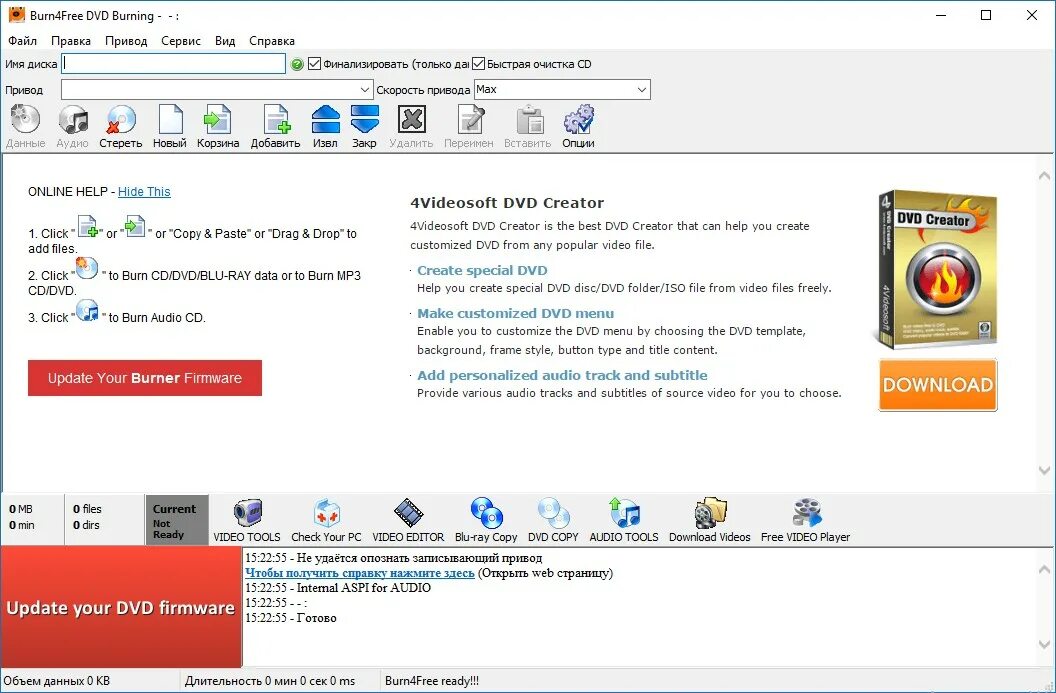Open the Файл menu
Viewport: 1056px width, 693px height.
pyautogui.click(x=22, y=40)
